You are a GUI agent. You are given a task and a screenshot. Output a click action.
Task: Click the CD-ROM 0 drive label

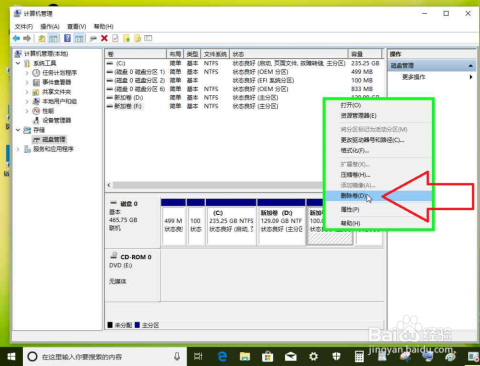click(x=136, y=257)
